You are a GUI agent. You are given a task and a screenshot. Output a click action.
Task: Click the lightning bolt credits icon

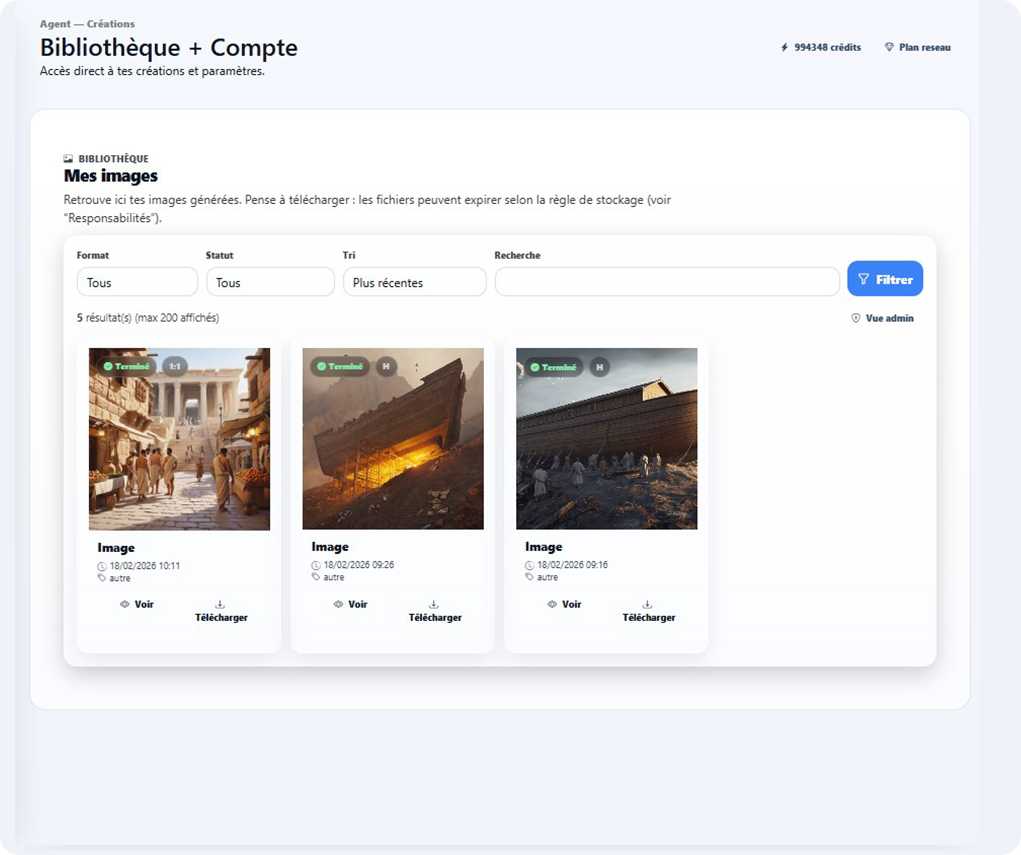tap(785, 47)
